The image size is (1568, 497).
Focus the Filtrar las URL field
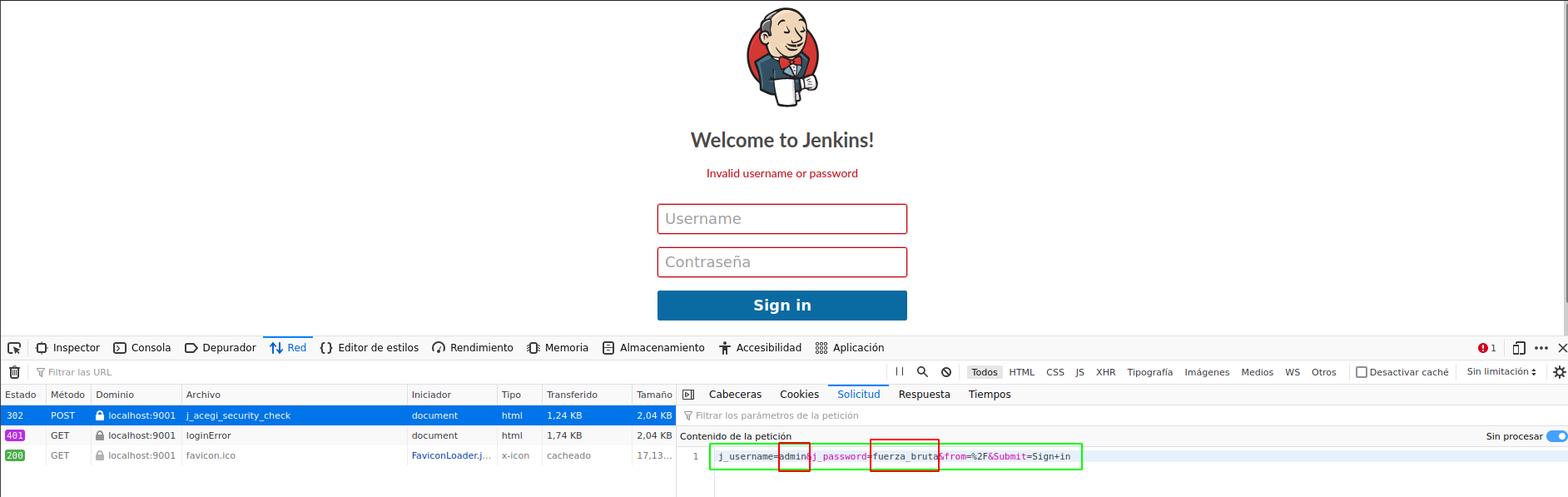tap(458, 372)
